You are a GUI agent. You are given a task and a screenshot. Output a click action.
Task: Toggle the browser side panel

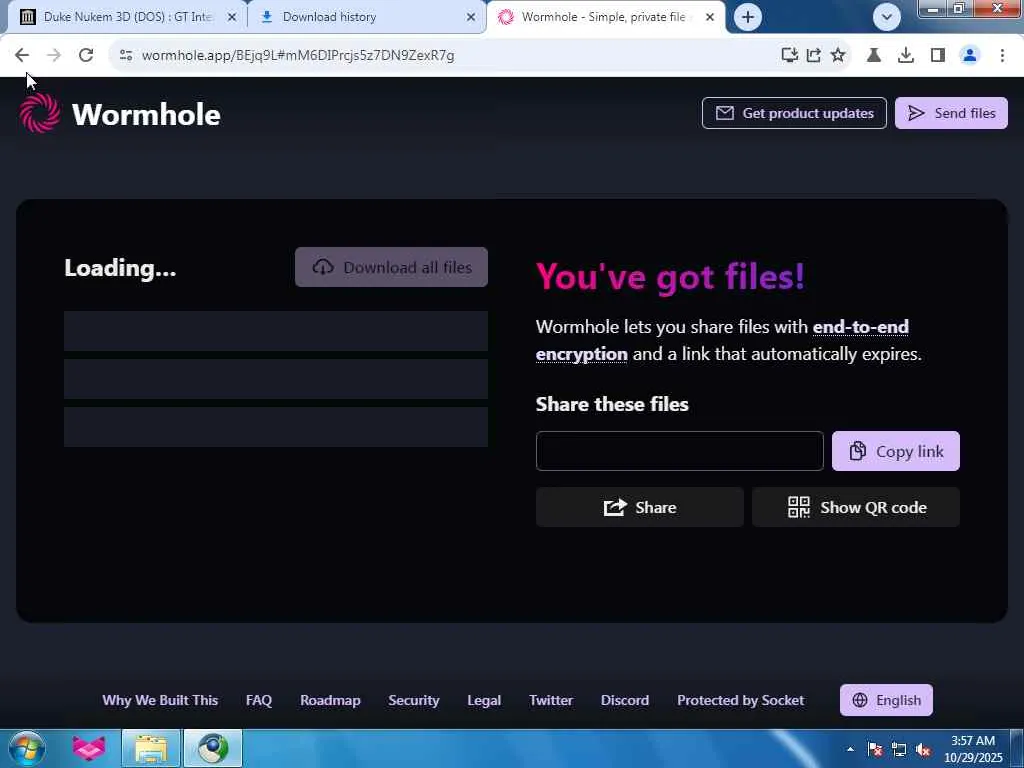coord(938,56)
